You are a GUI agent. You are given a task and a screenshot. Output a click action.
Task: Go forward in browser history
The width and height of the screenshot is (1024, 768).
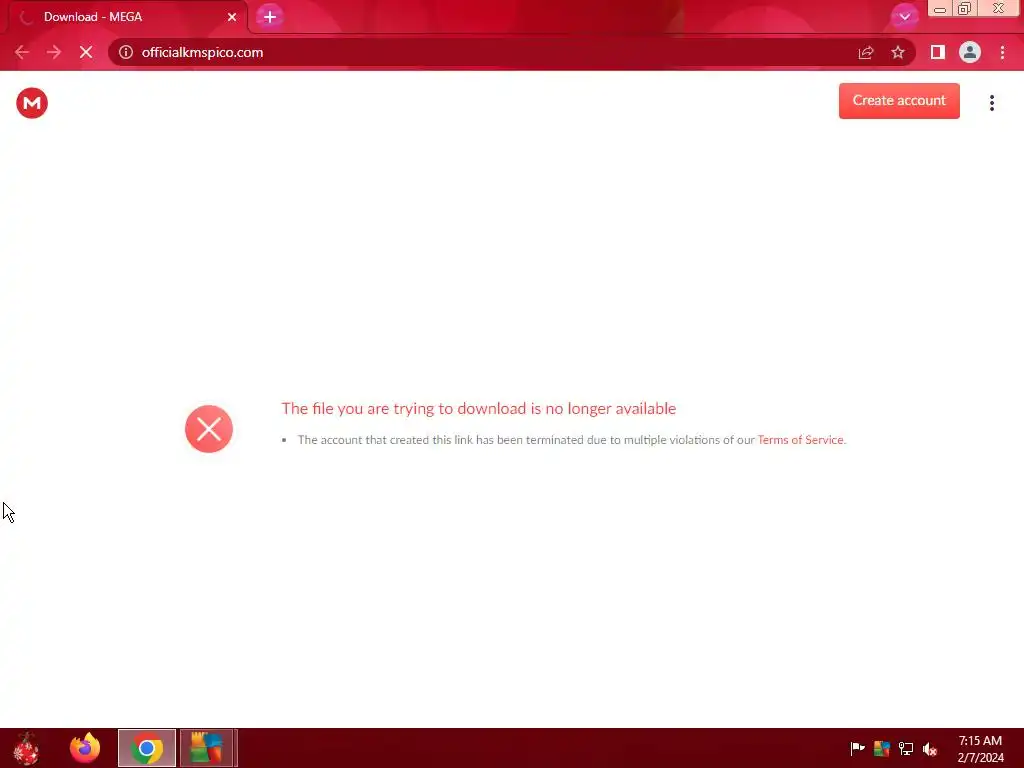coord(54,52)
